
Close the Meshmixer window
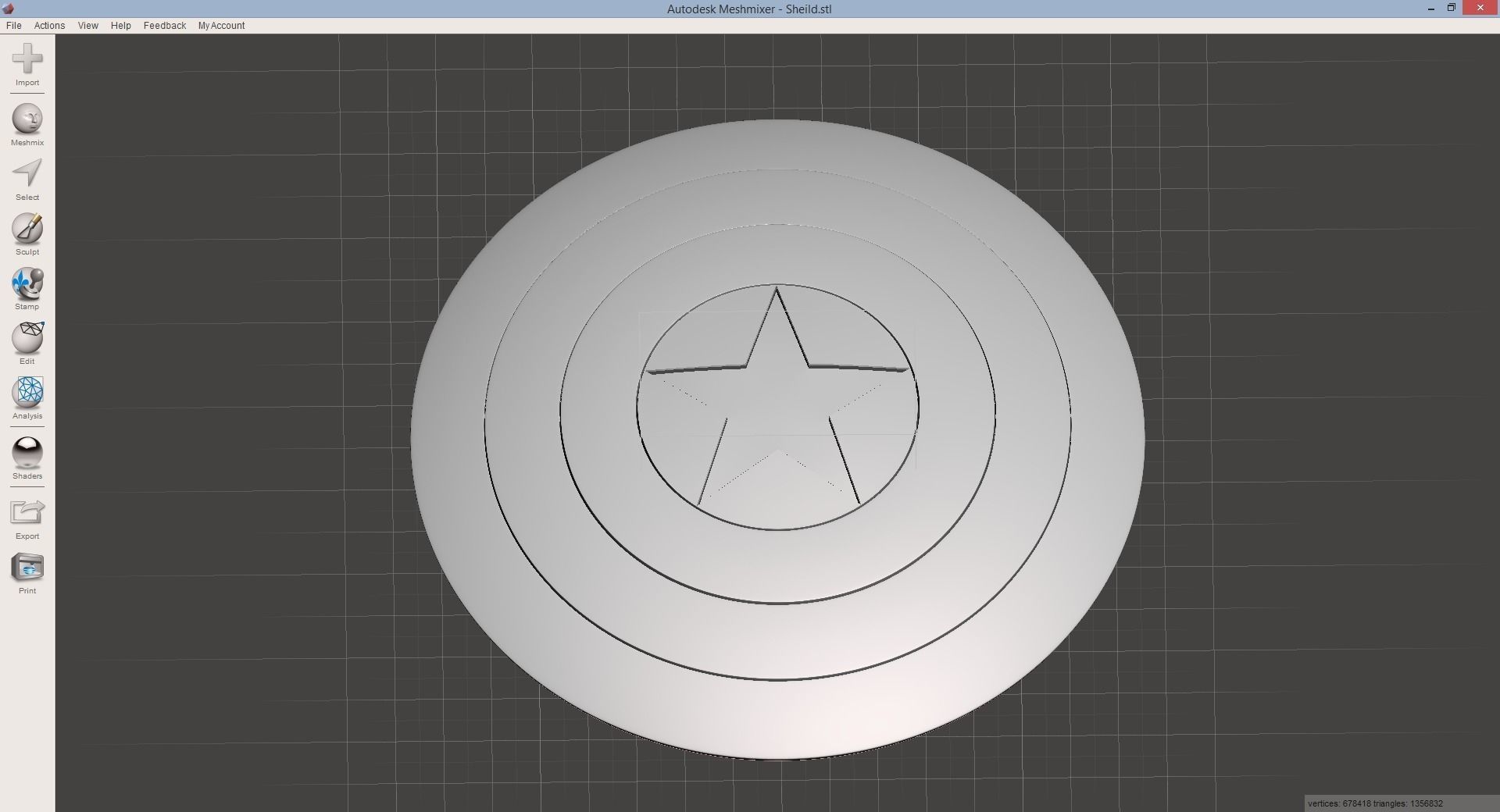tap(1480, 9)
